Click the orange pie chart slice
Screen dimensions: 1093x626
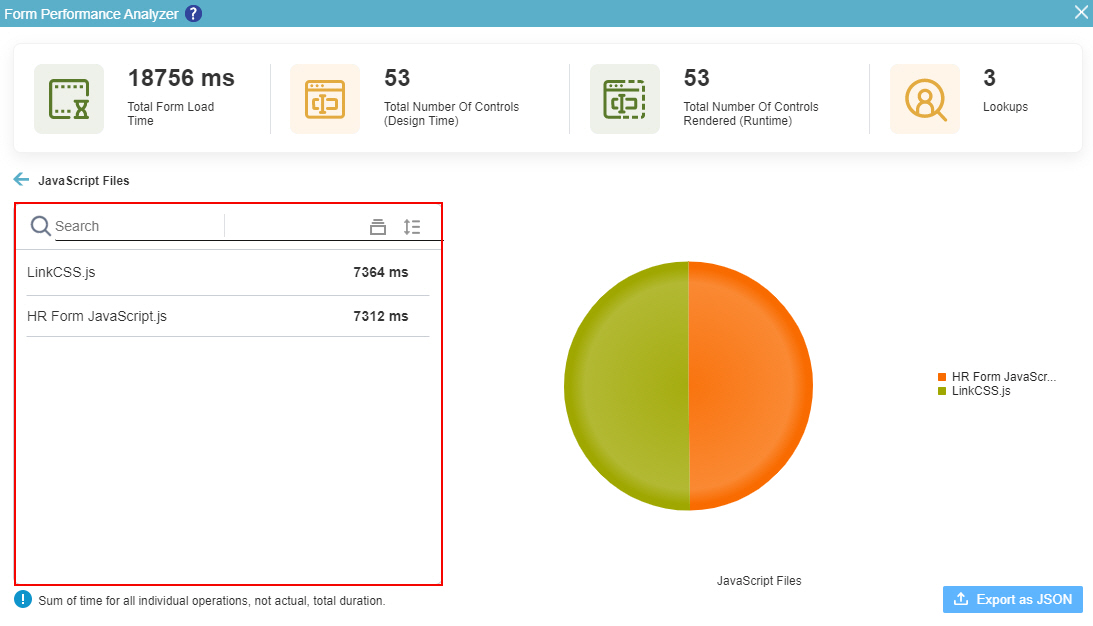(749, 385)
